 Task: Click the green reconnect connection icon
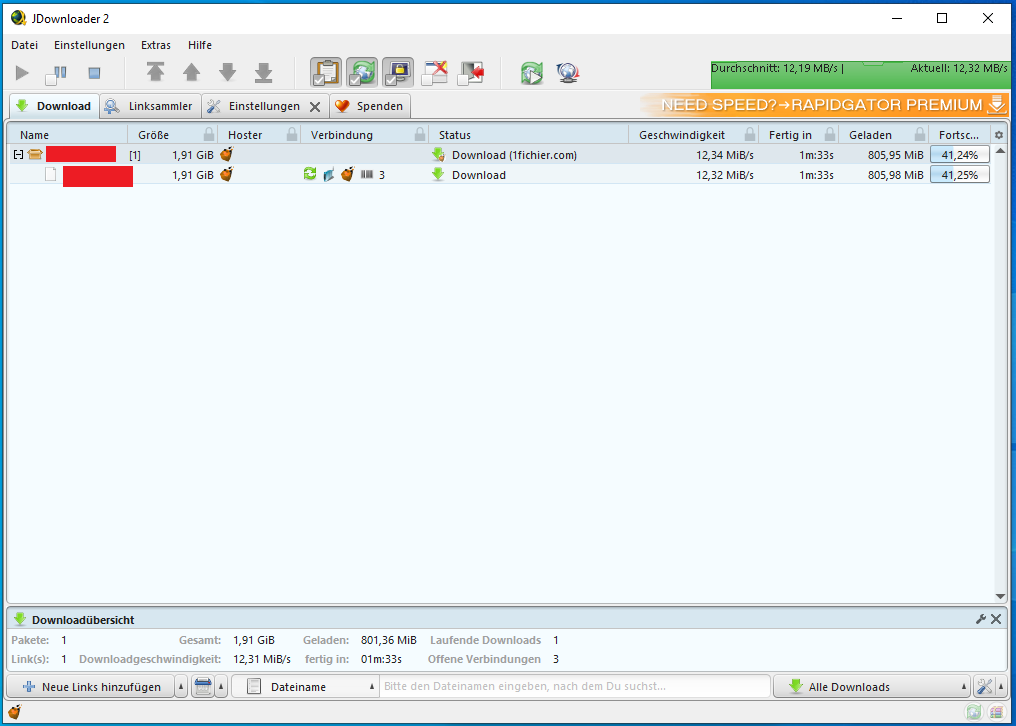pos(310,174)
